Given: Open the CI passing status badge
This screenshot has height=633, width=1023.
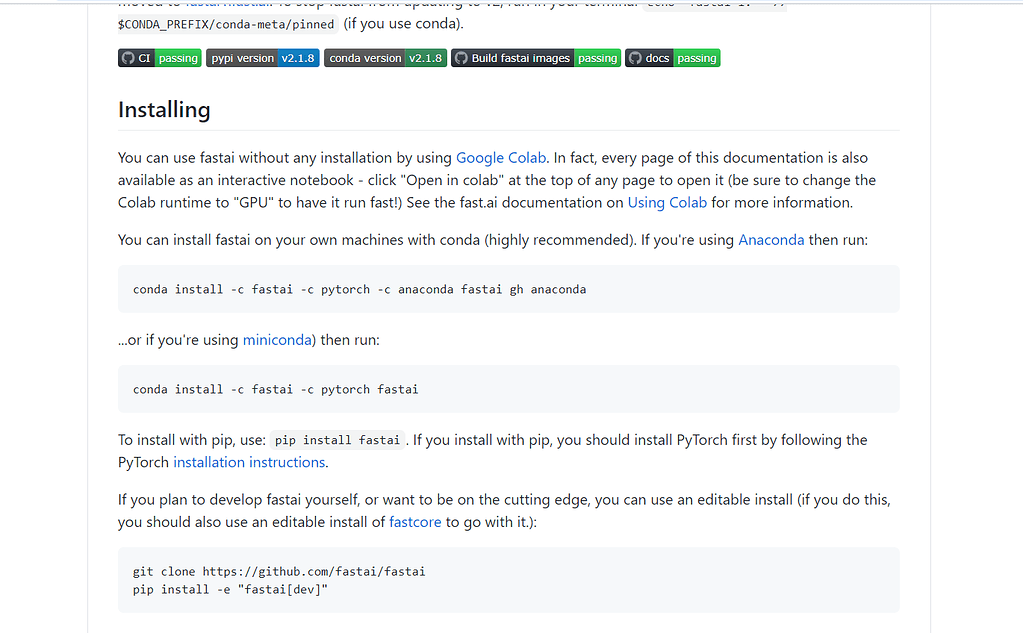Looking at the screenshot, I should point(159,58).
